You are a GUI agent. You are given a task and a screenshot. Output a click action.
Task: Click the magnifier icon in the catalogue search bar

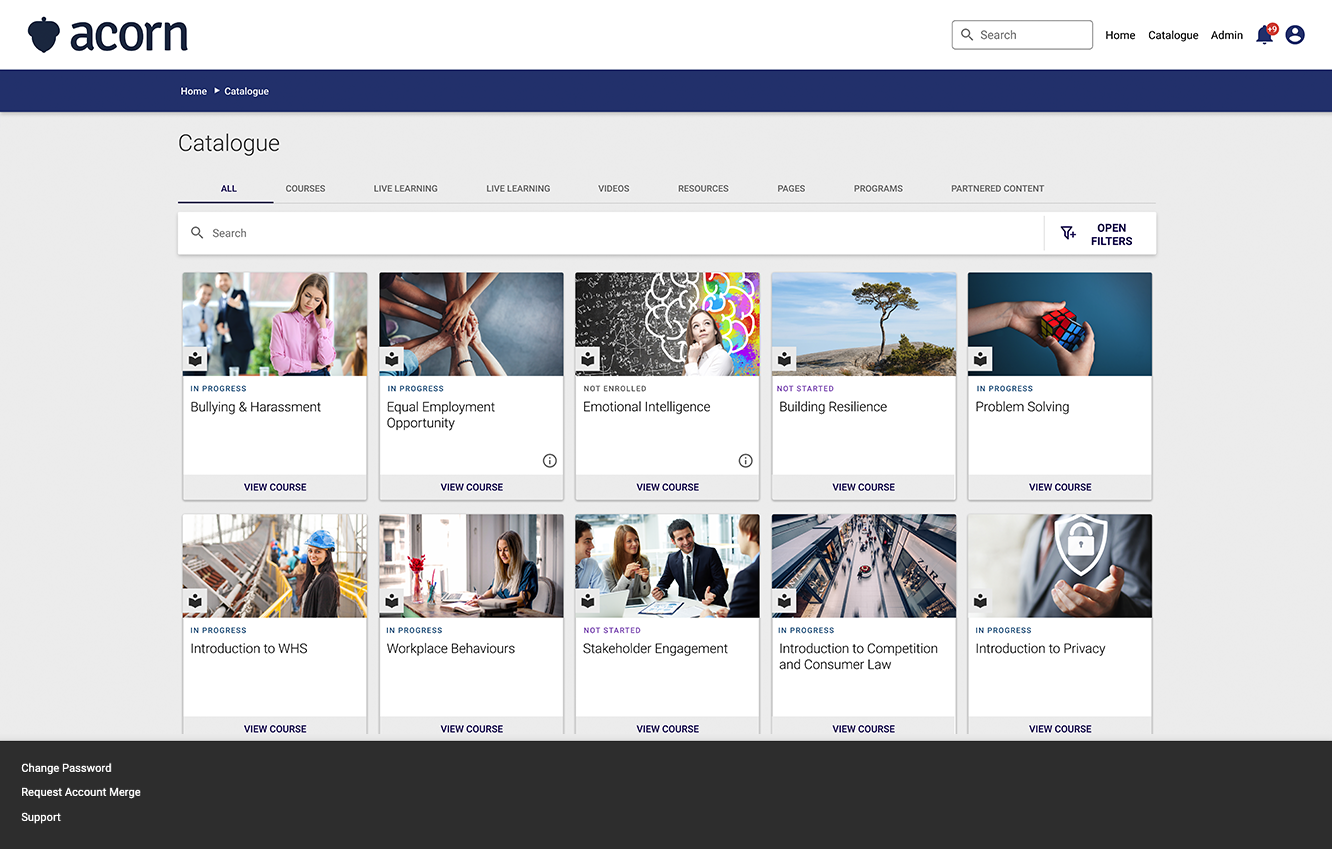(x=197, y=232)
